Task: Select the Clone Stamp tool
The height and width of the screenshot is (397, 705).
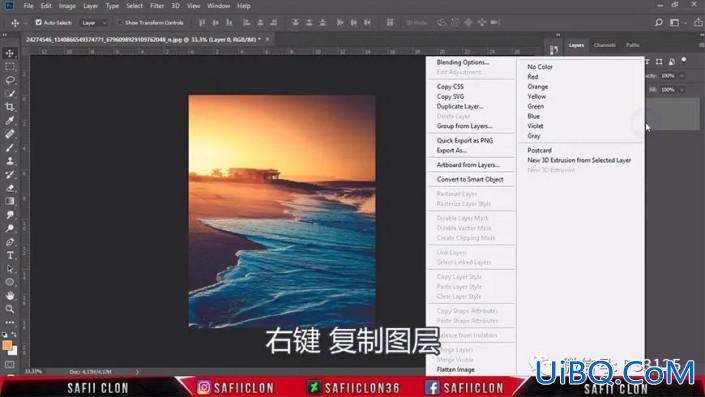Action: pos(9,161)
